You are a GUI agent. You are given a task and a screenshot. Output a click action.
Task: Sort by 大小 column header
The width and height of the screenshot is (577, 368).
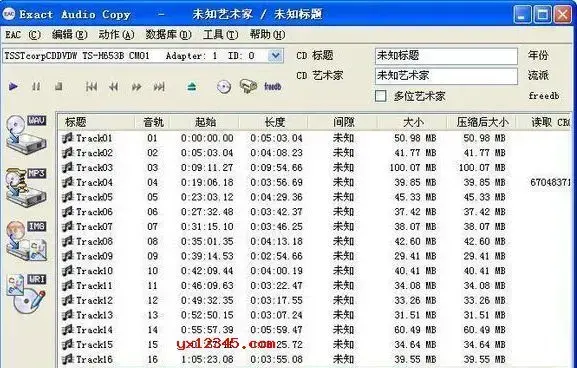[412, 122]
